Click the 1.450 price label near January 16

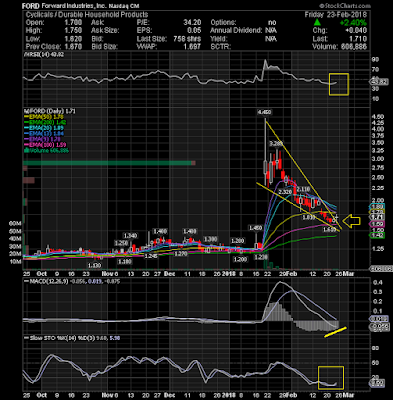click(256, 228)
